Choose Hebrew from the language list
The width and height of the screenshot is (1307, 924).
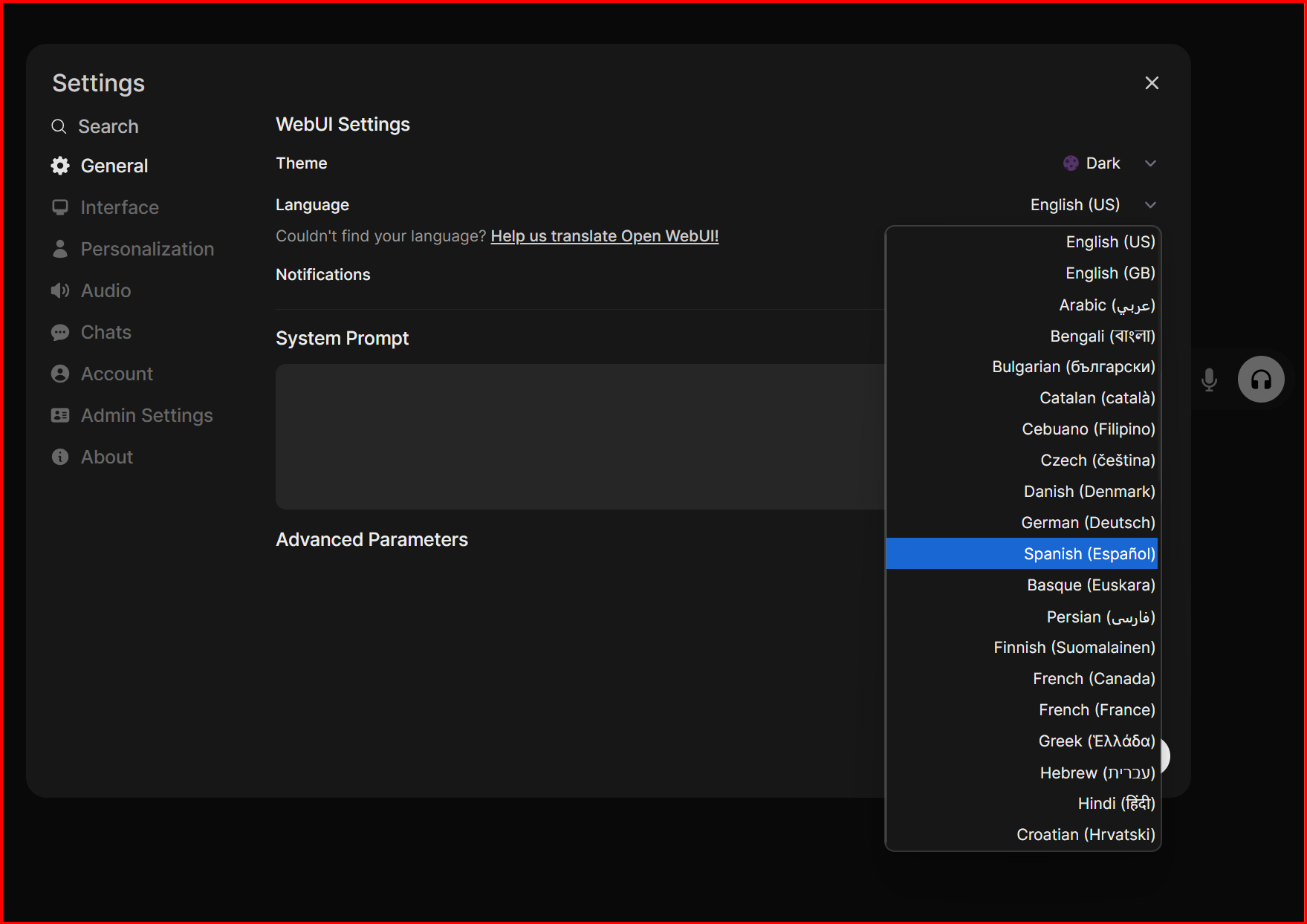tap(1022, 772)
